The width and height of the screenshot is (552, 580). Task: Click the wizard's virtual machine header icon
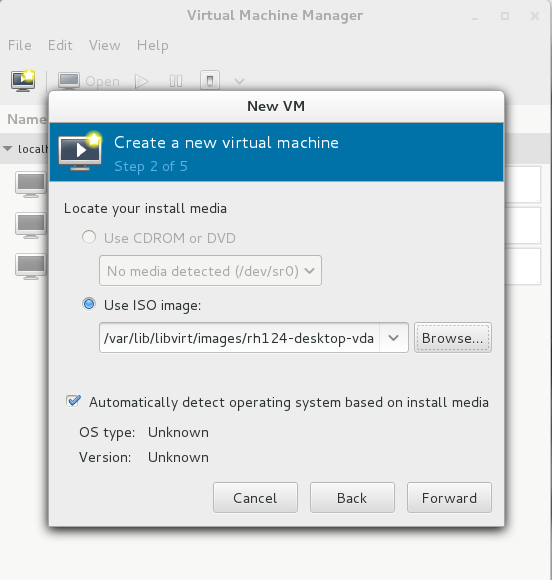tap(80, 151)
